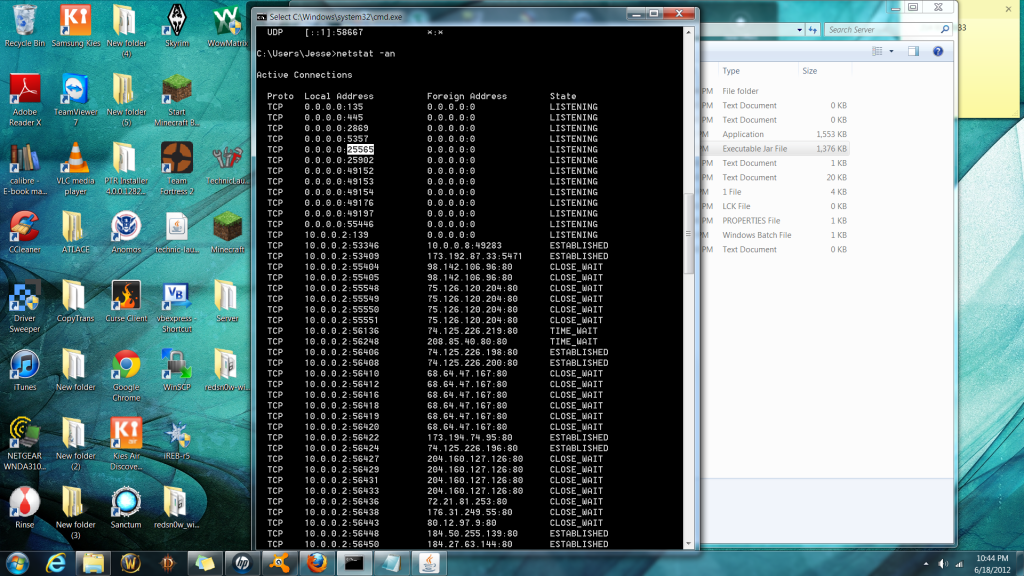Select the Google Chrome desktop icon
Screen dimensions: 1024x576
point(126,376)
